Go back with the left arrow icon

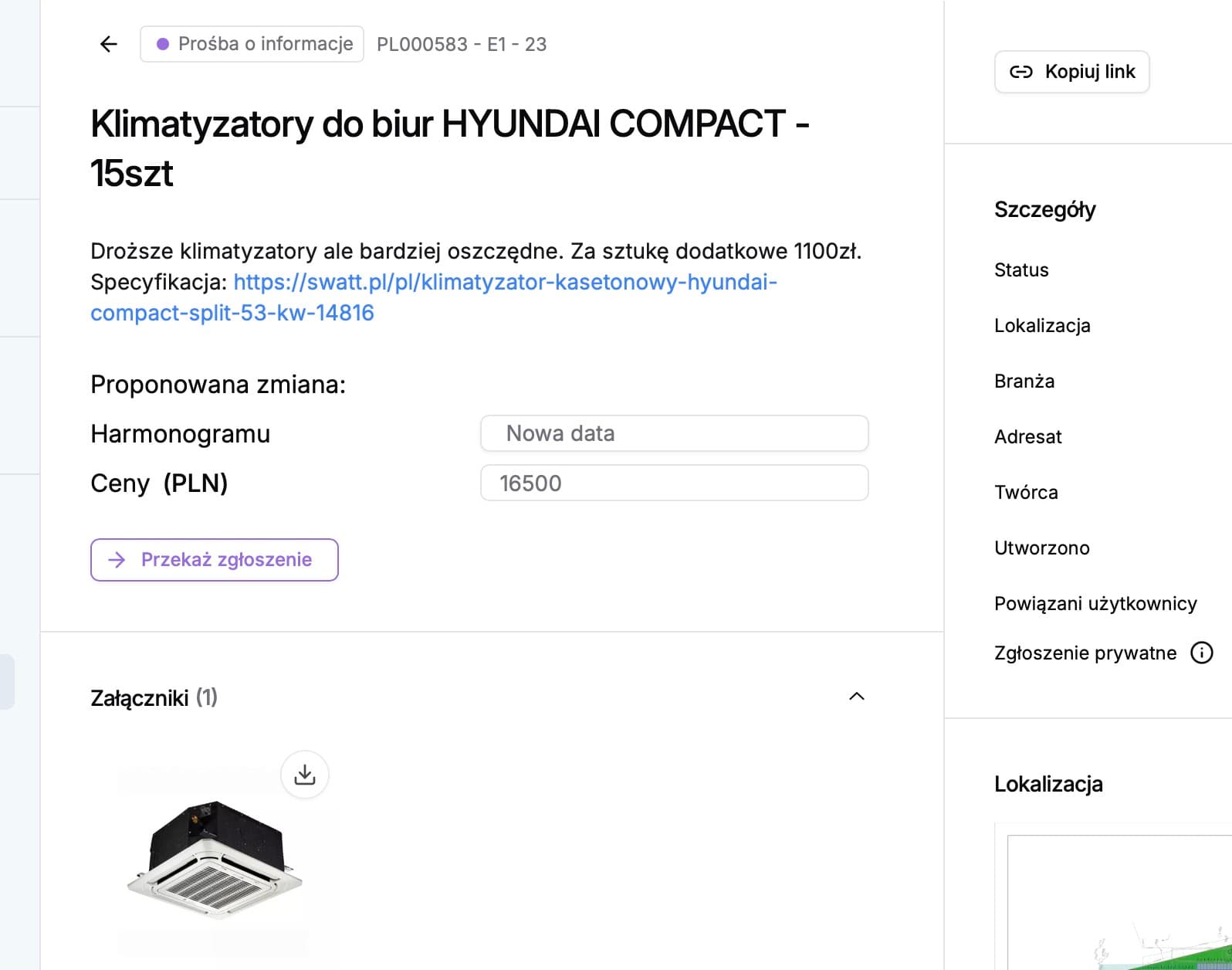(109, 44)
